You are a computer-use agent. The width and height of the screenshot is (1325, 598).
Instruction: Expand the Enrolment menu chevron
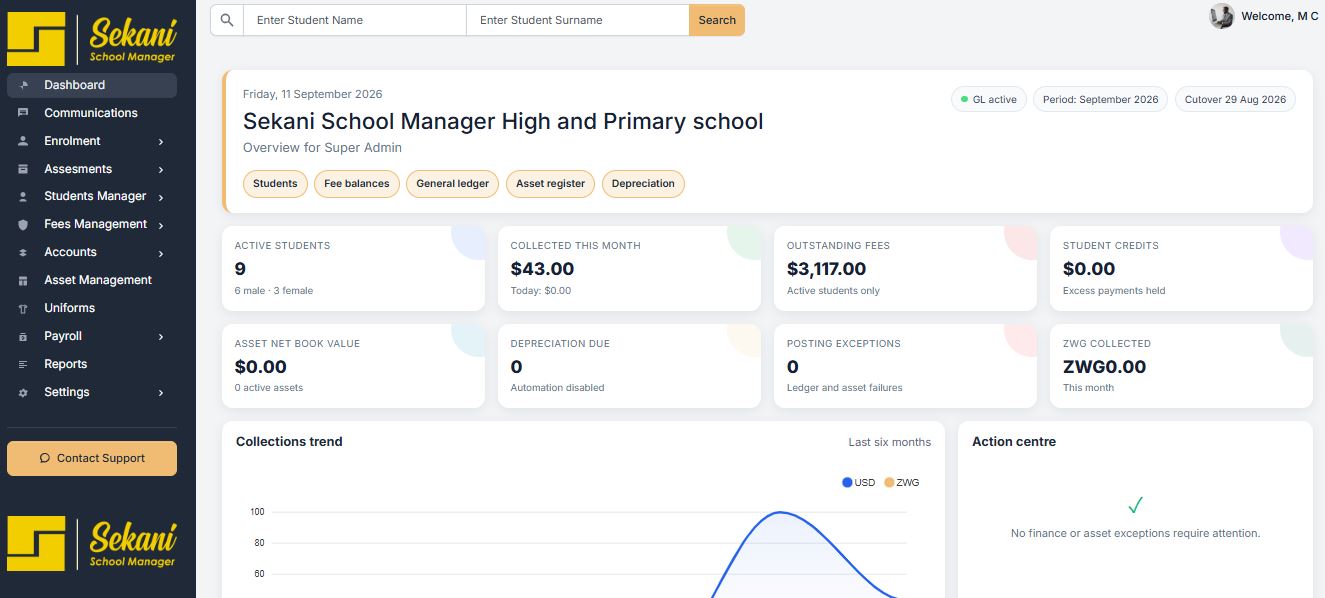tap(161, 142)
